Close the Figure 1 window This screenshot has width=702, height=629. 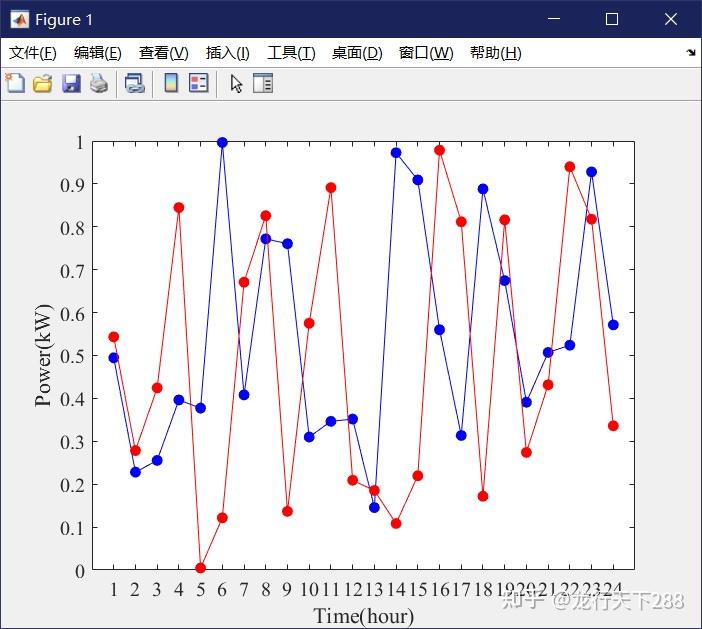point(671,19)
